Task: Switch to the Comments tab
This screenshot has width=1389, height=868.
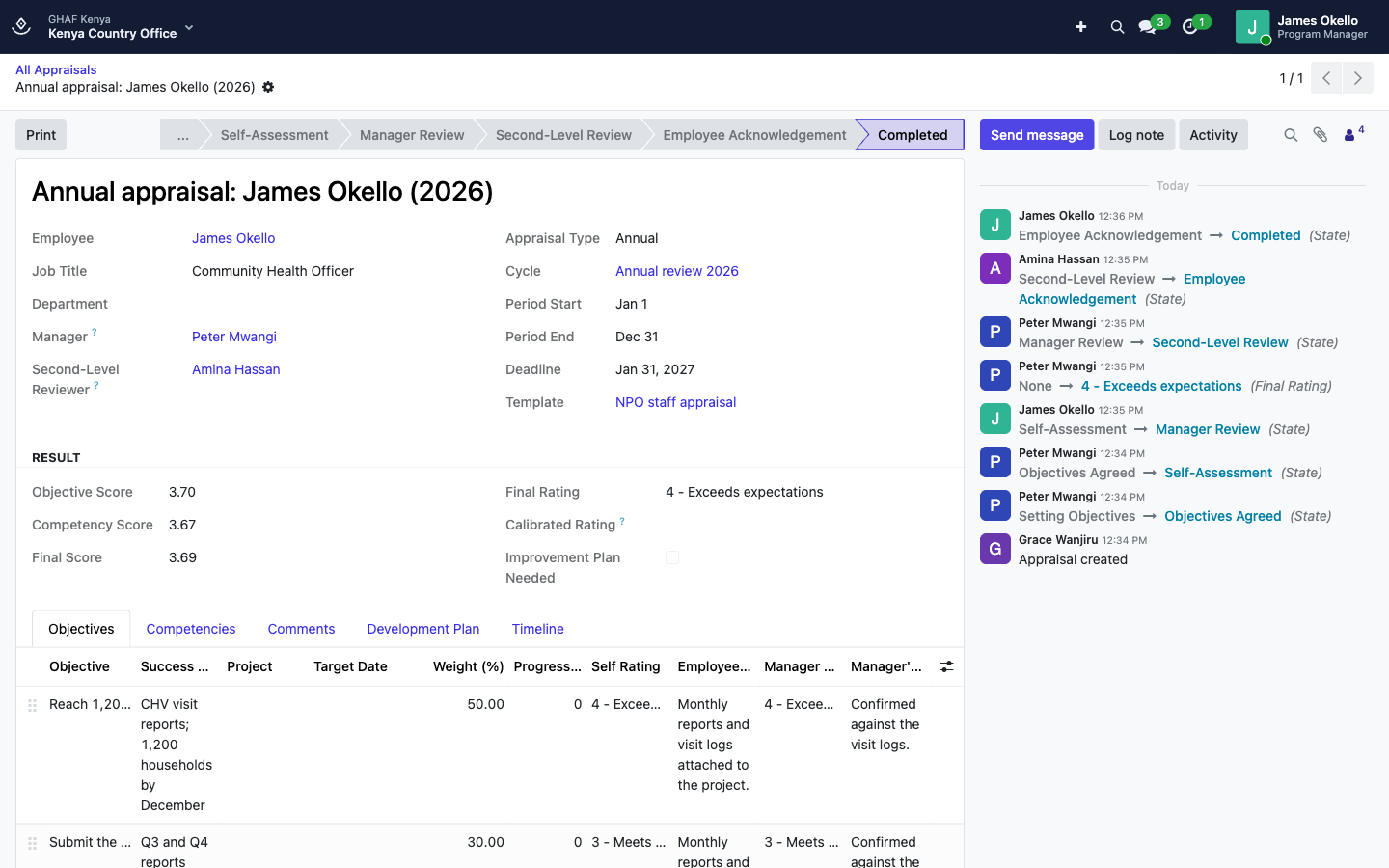Action: pyautogui.click(x=301, y=629)
